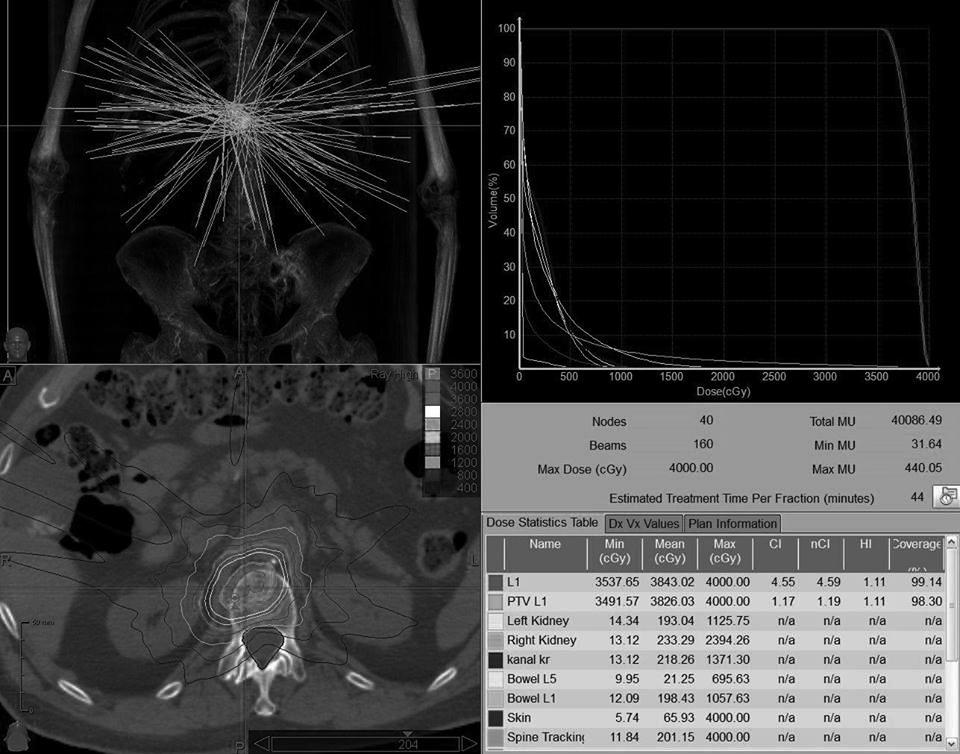Click the 4000 value in the isodose legend
This screenshot has height=754, width=960.
pyautogui.click(x=463, y=387)
